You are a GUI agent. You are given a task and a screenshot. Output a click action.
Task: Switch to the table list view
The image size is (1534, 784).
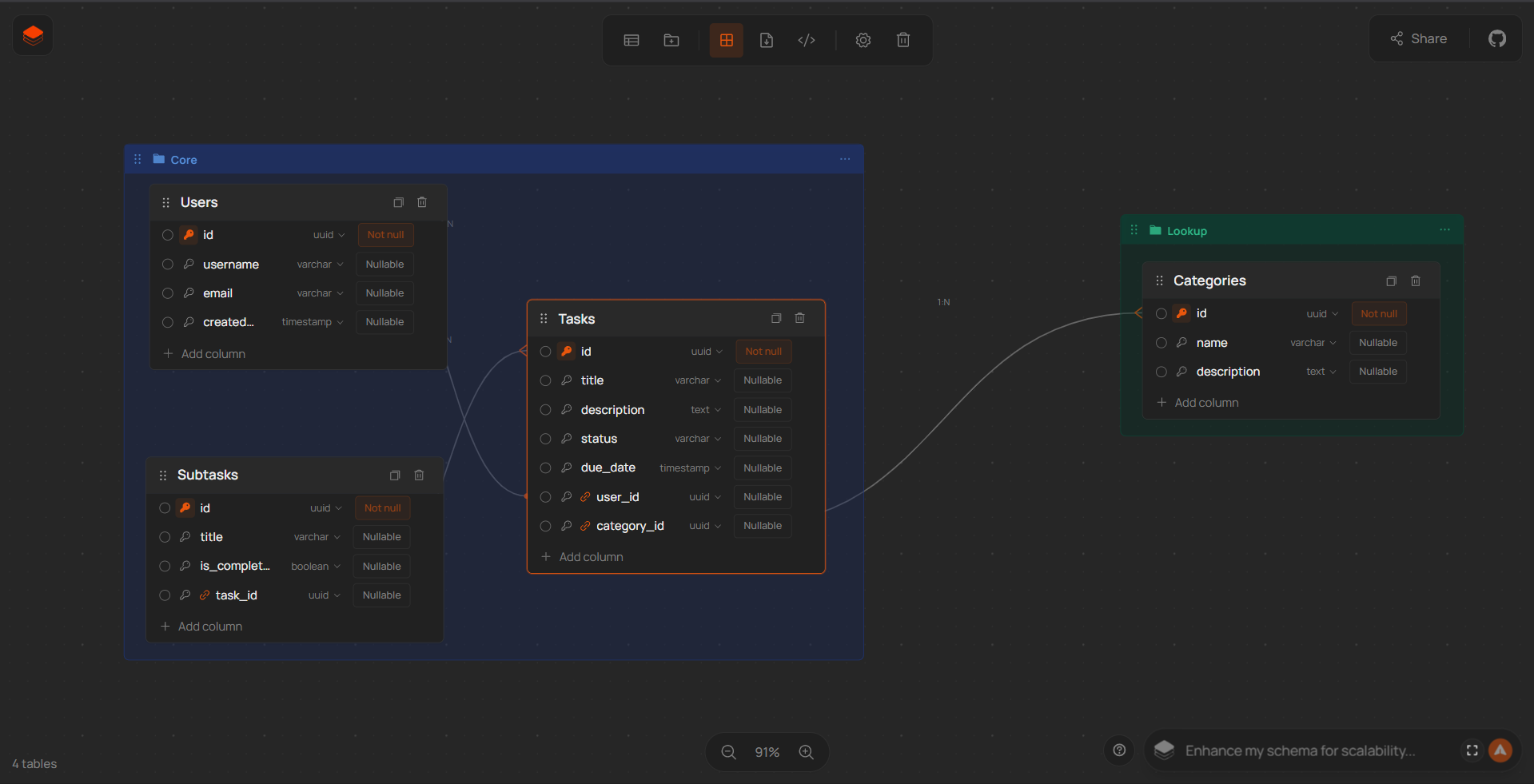[x=631, y=40]
